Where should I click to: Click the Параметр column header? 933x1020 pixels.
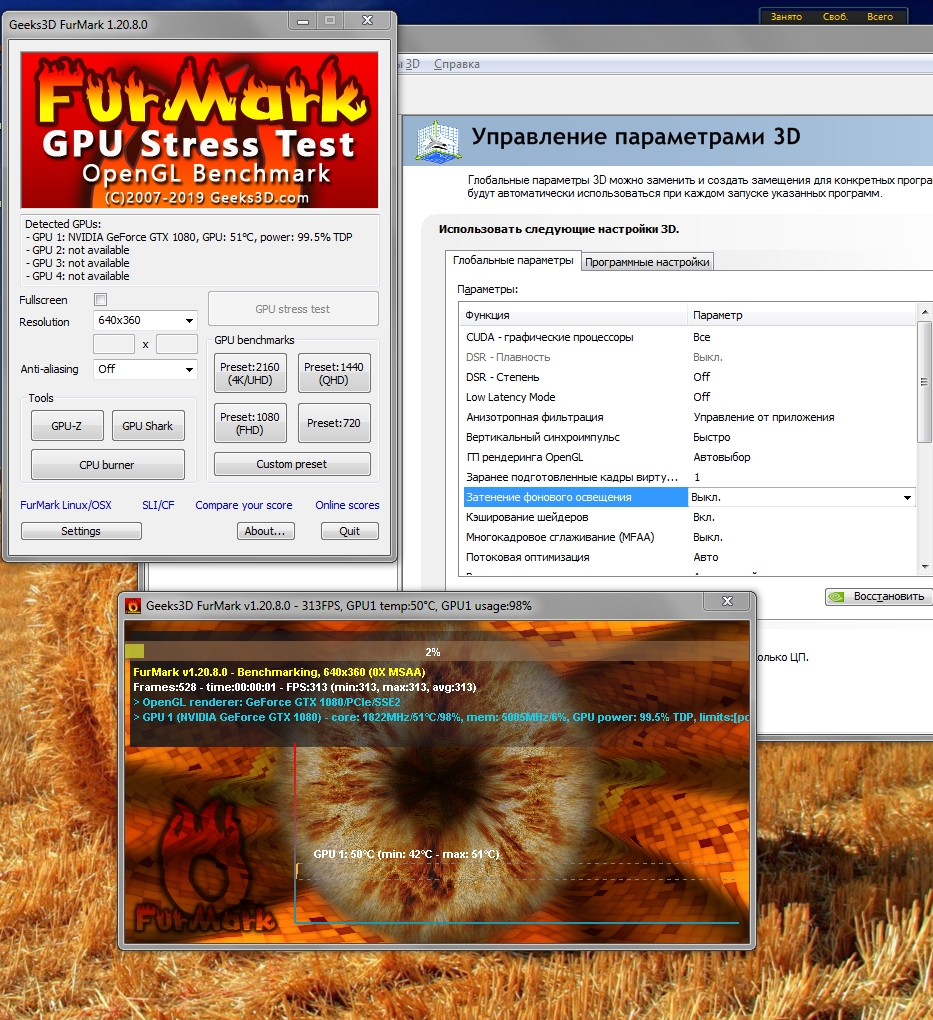tap(802, 315)
